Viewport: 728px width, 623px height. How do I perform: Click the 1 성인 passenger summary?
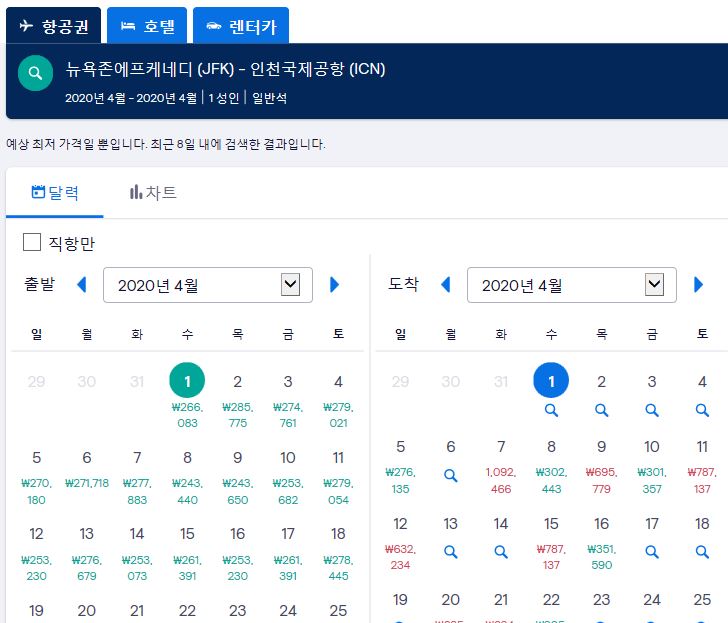[223, 98]
